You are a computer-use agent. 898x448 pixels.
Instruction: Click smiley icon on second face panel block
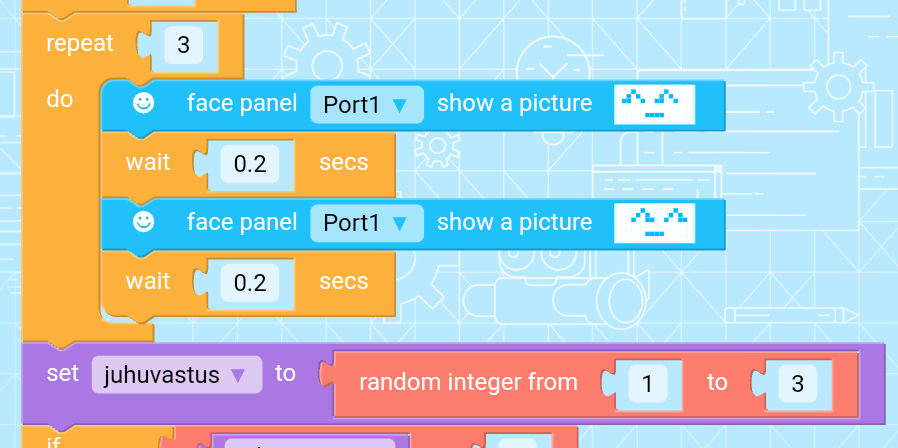(143, 222)
